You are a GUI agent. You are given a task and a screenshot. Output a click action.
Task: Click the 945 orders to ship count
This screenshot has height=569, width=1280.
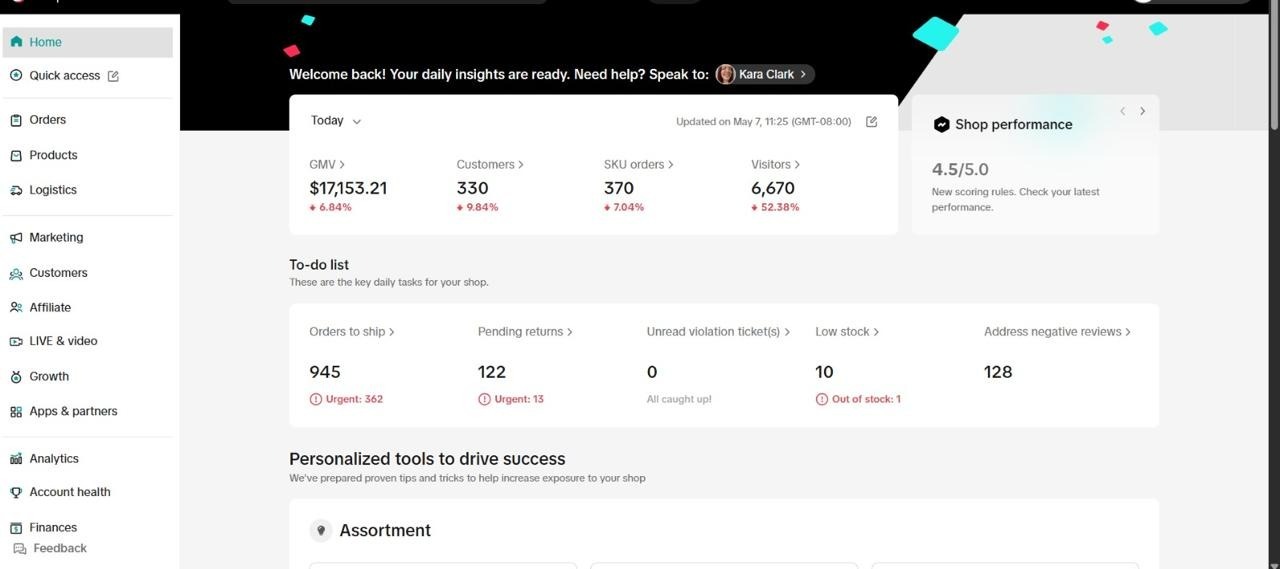click(x=325, y=372)
